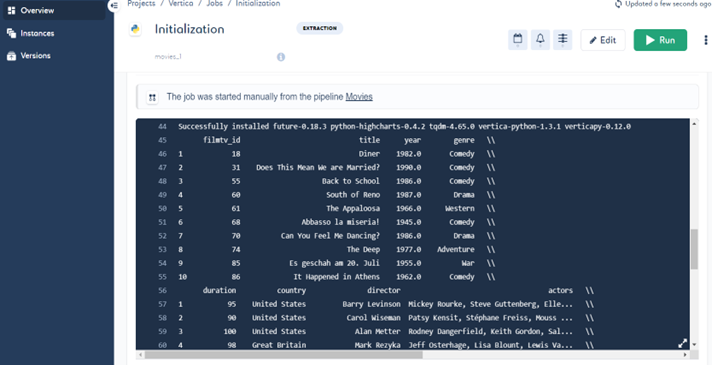Viewport: 712px width, 365px height.
Task: Click the 'actors' column header in log
Action: [x=560, y=290]
